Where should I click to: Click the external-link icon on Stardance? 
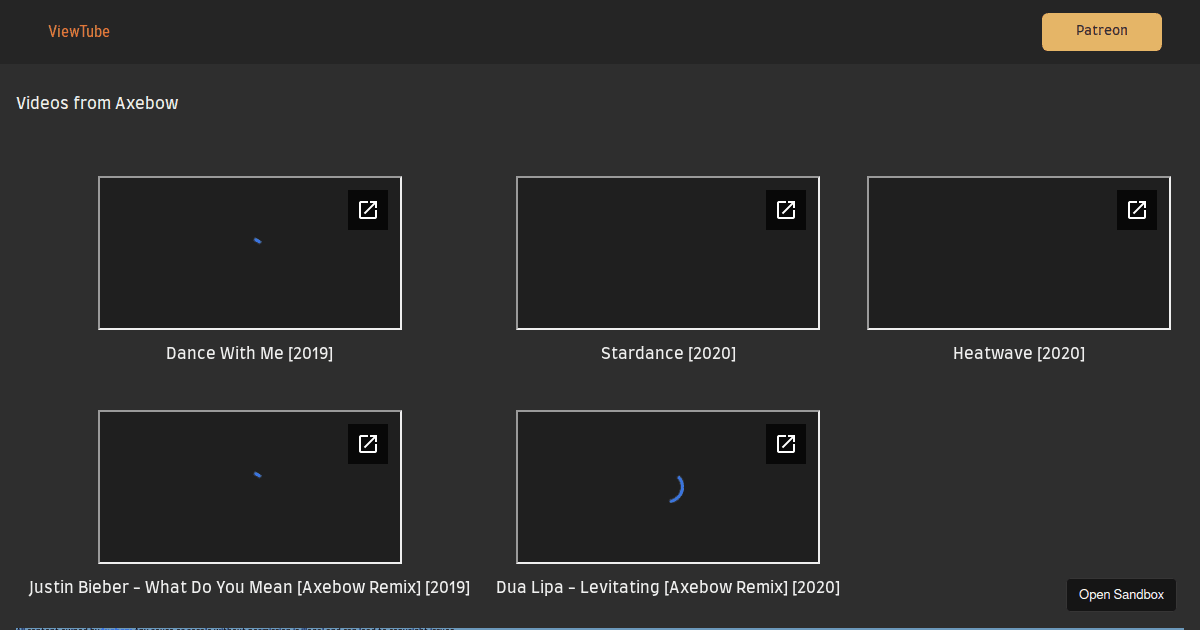coord(786,210)
